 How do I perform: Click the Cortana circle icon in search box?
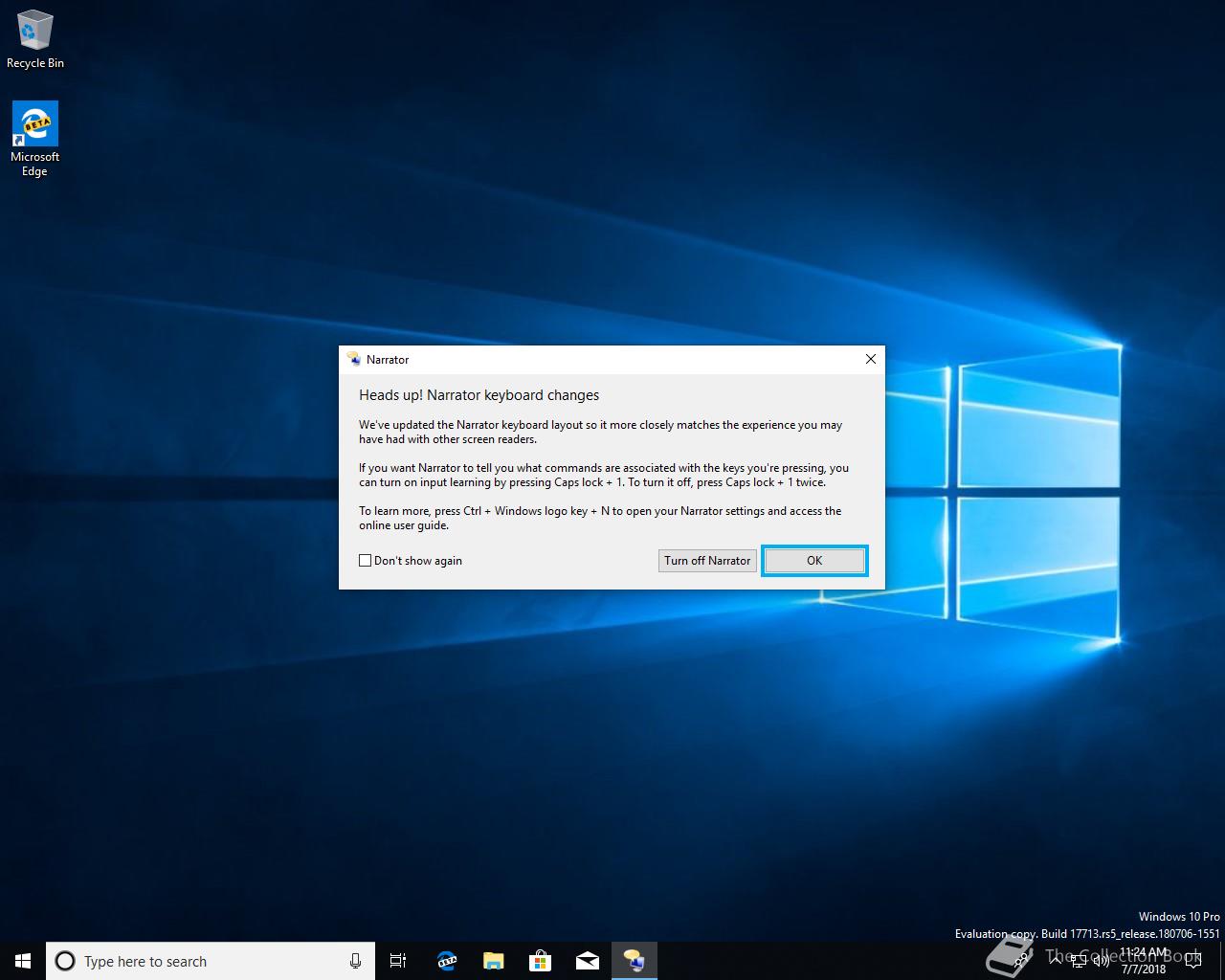click(65, 961)
